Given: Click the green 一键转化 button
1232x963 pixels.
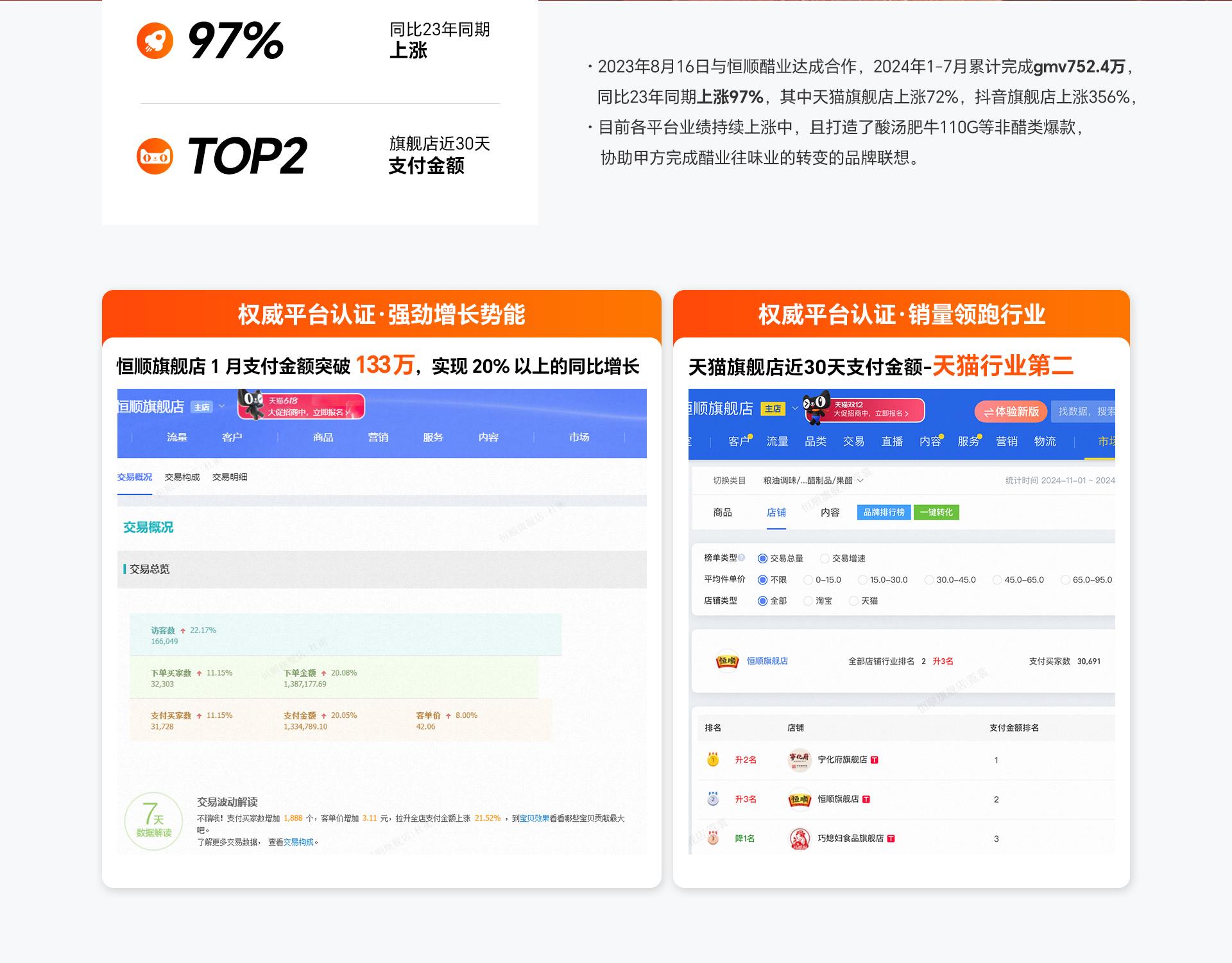Looking at the screenshot, I should 936,513.
